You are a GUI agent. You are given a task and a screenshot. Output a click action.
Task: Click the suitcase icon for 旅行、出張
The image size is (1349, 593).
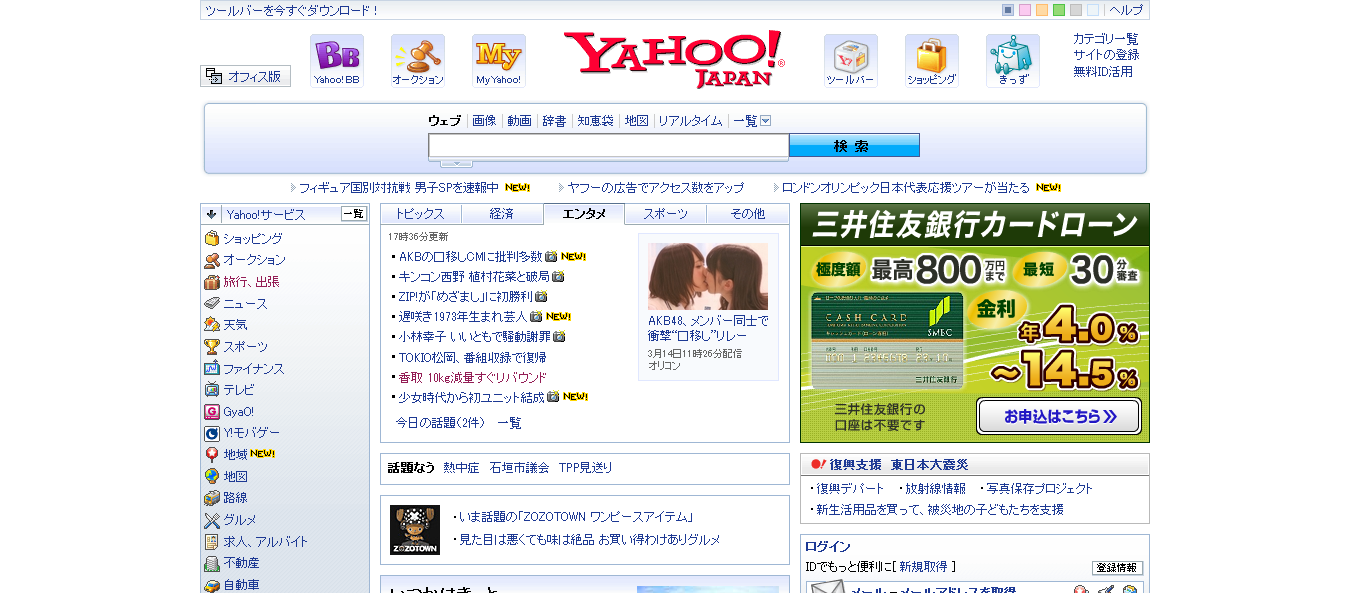pos(212,282)
